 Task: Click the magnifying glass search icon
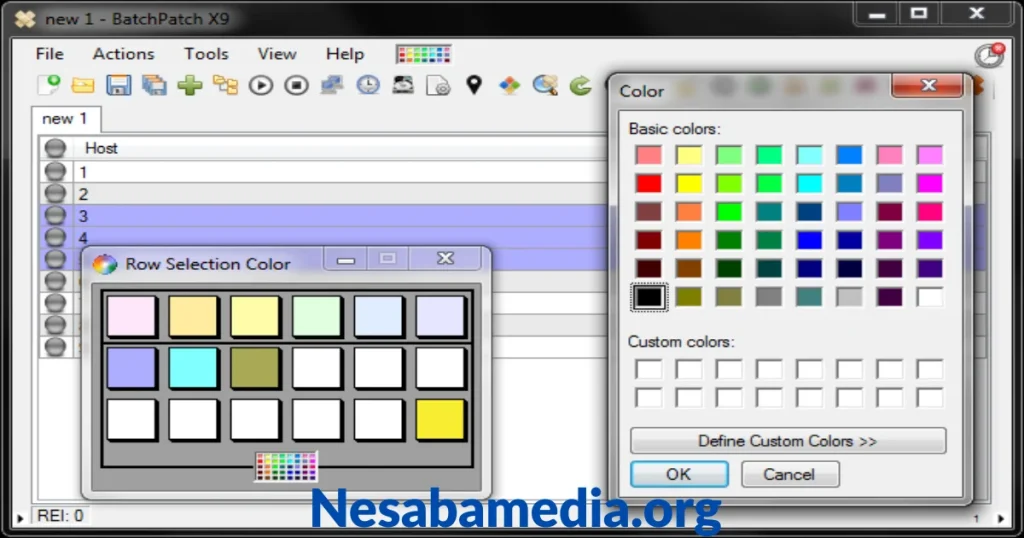click(545, 86)
